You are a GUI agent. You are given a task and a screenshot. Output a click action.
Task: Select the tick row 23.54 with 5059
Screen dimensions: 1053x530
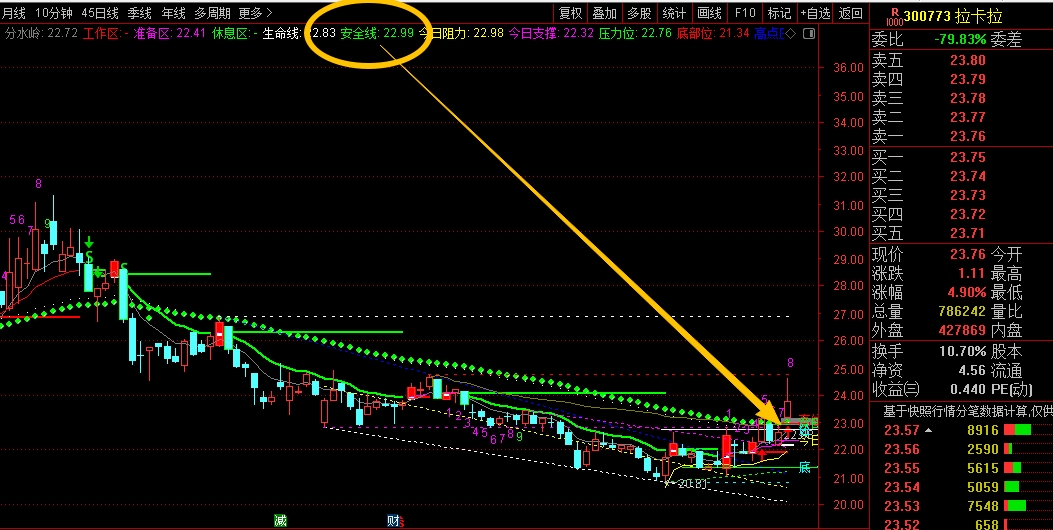click(961, 487)
